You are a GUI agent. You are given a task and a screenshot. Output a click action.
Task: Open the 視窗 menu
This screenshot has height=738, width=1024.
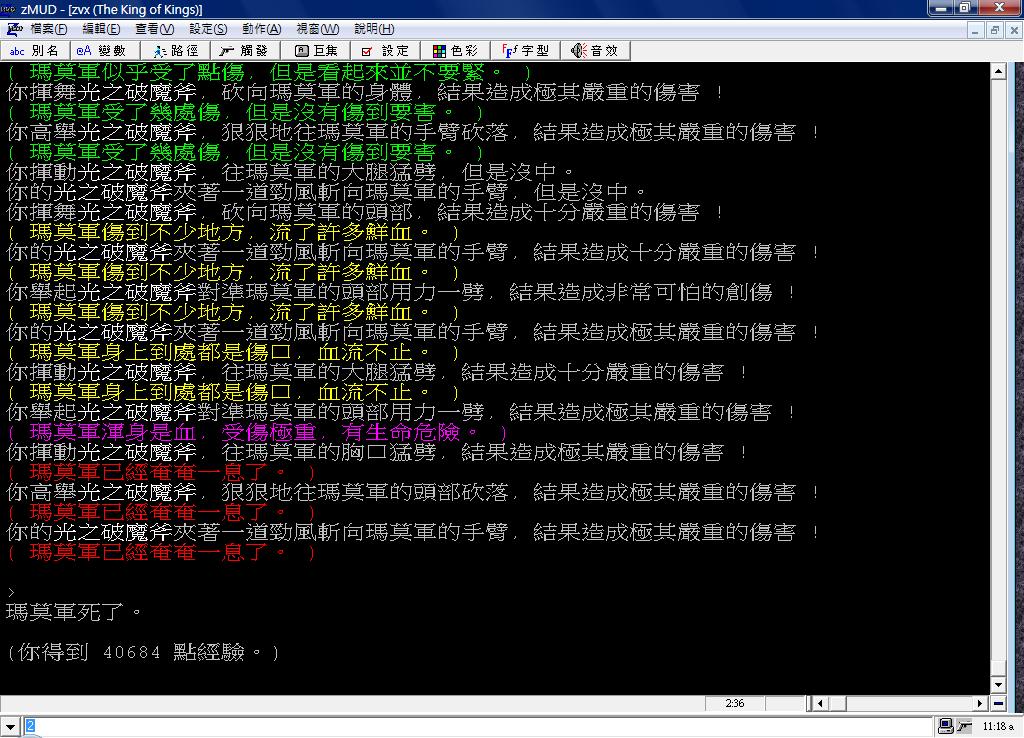pyautogui.click(x=316, y=29)
